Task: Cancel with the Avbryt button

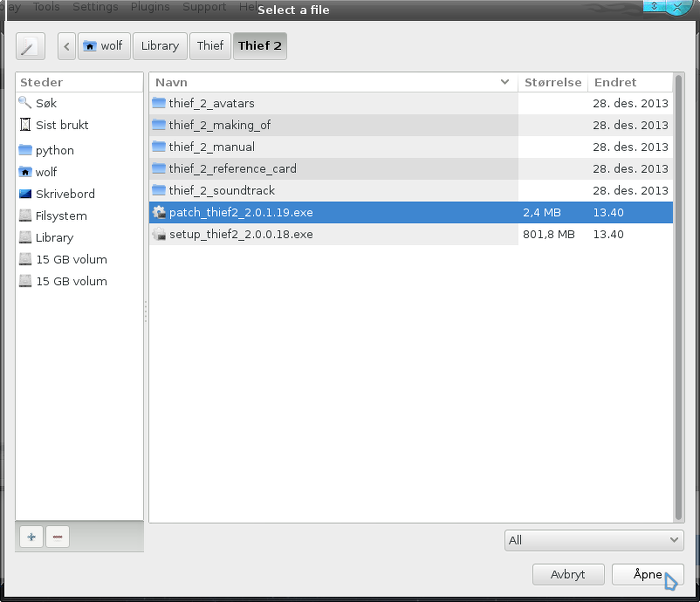Action: pyautogui.click(x=568, y=574)
